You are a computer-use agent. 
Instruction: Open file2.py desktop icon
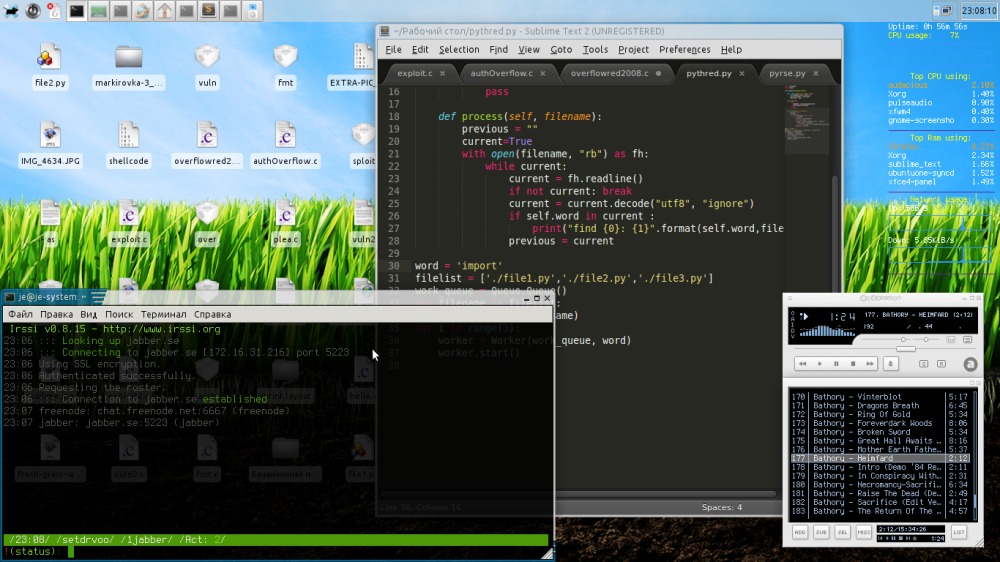[x=50, y=66]
